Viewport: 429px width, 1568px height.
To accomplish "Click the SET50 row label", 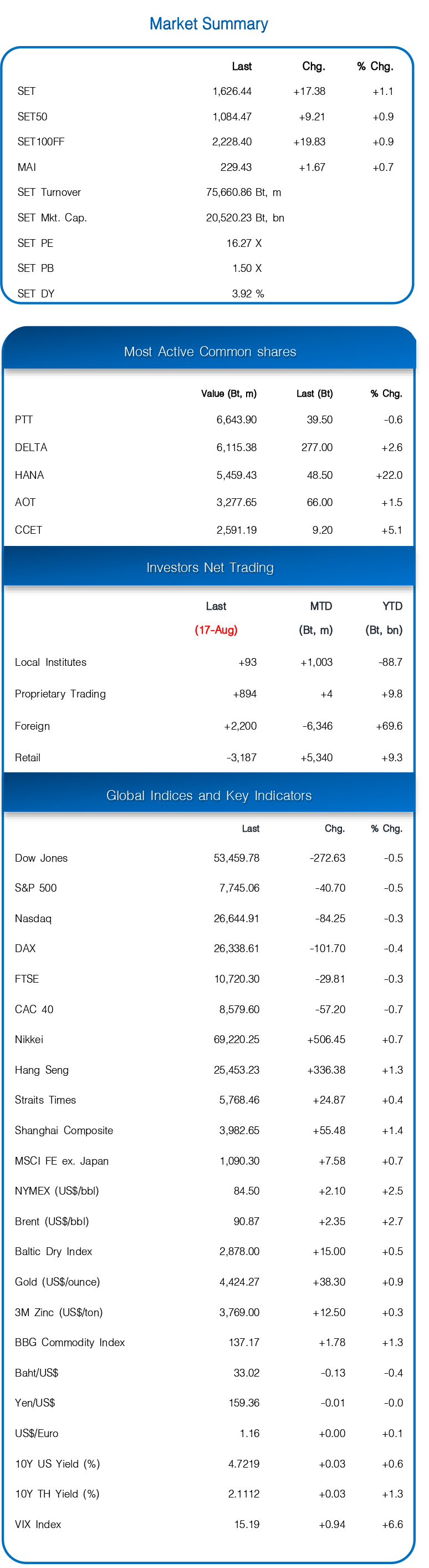I will [x=32, y=117].
